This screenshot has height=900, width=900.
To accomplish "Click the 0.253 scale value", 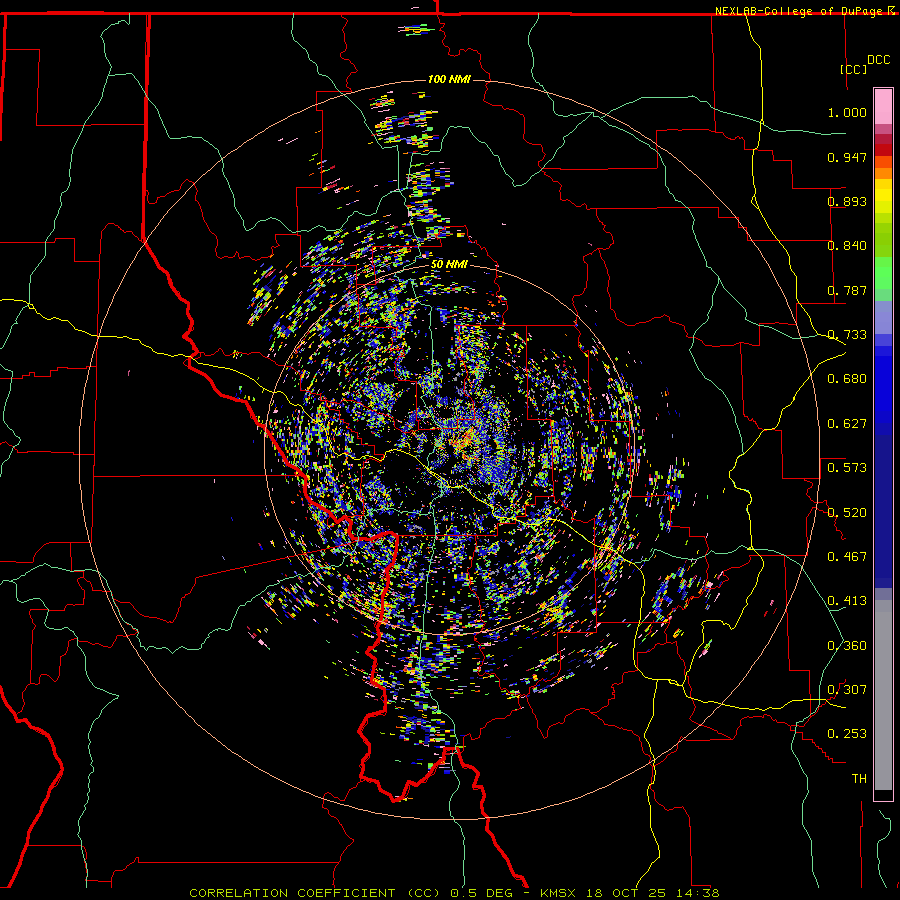I will click(x=847, y=734).
